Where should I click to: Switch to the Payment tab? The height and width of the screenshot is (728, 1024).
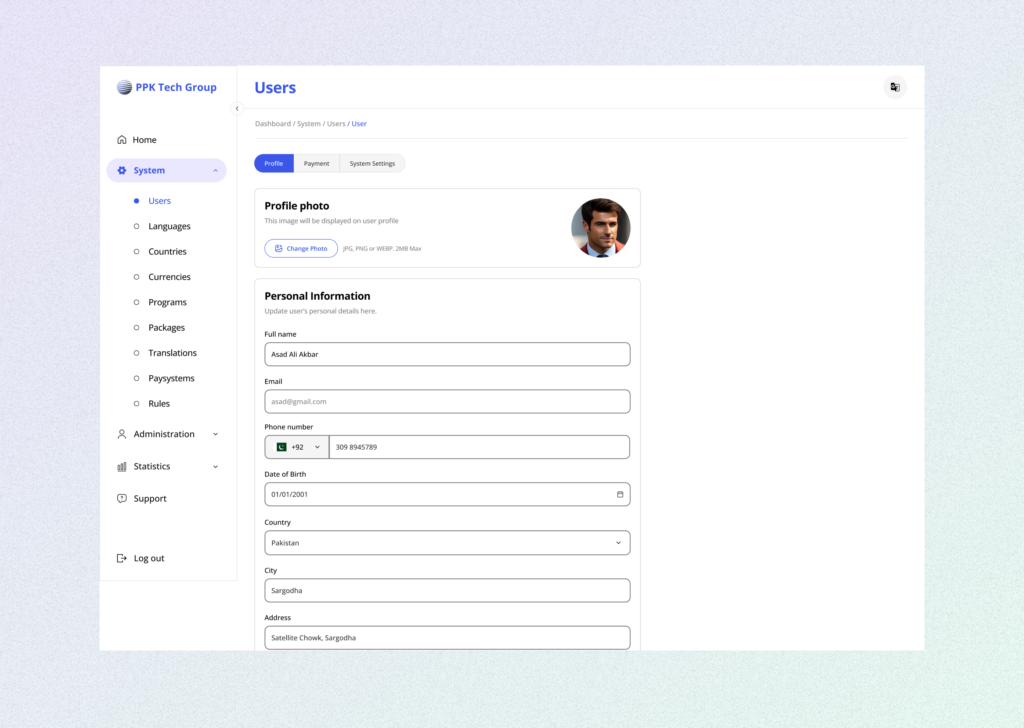316,164
